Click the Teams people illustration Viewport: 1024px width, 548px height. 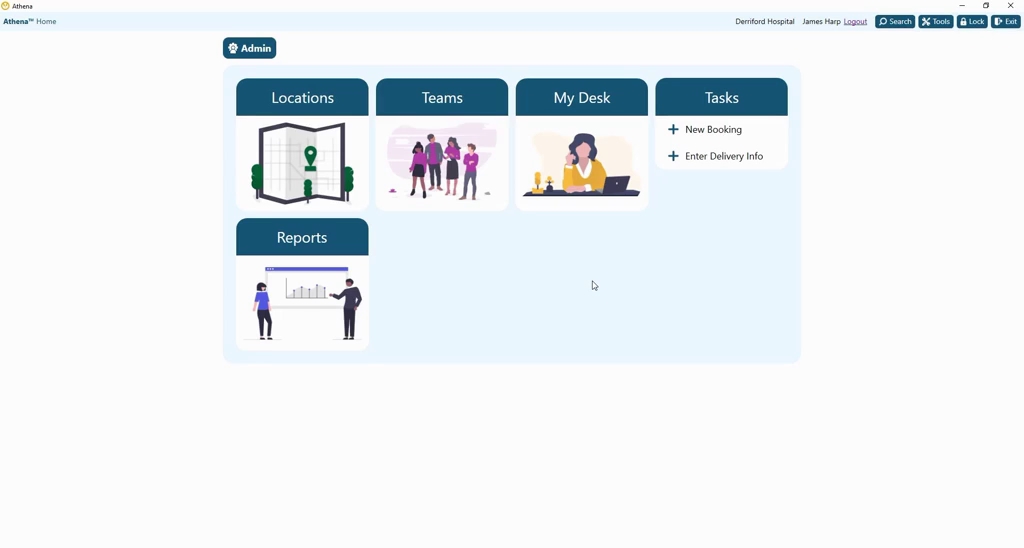pos(442,163)
